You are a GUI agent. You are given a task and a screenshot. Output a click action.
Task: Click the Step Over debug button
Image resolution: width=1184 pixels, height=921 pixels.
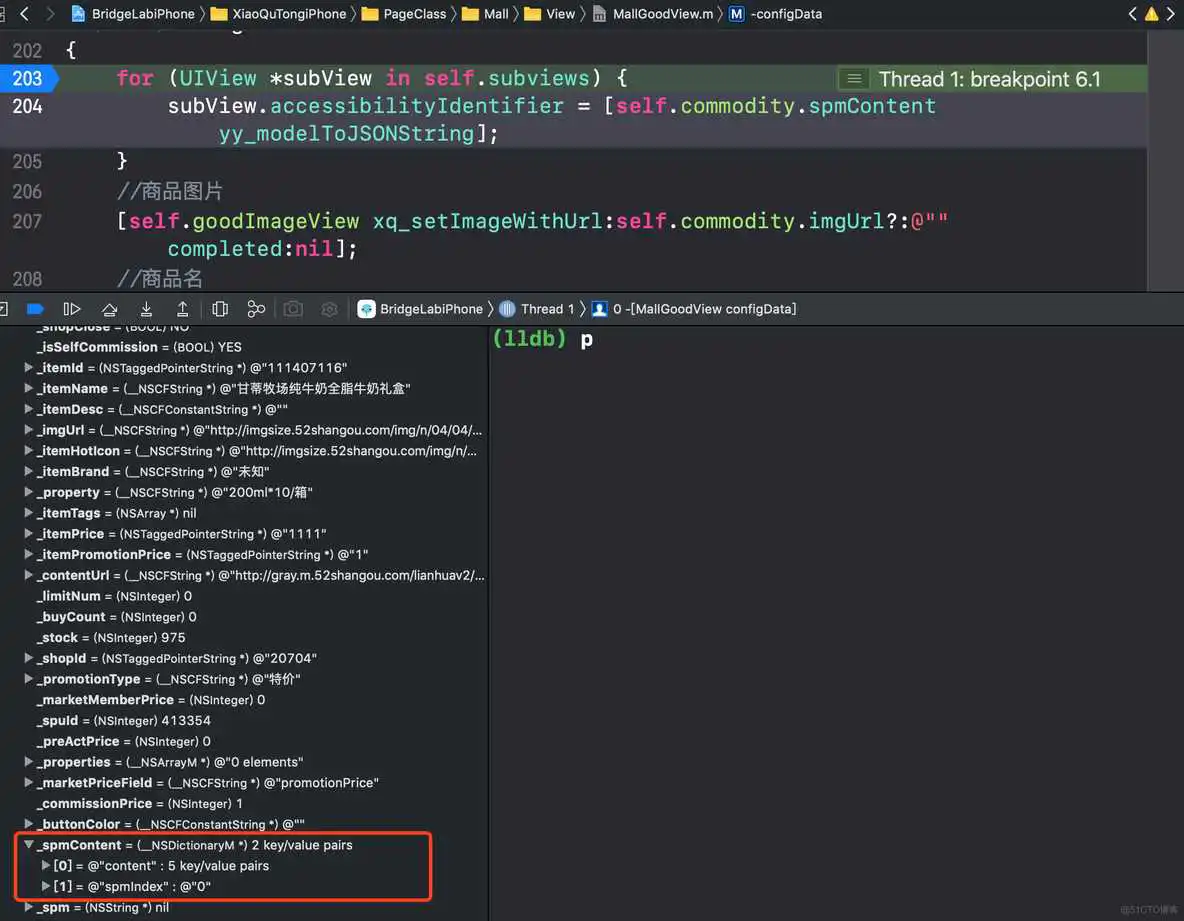(x=109, y=309)
